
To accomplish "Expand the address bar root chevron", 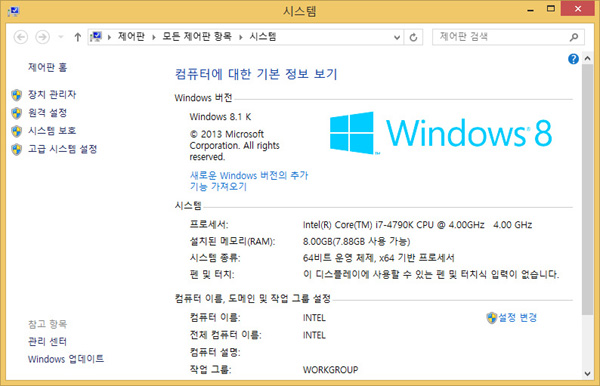I will (109, 37).
